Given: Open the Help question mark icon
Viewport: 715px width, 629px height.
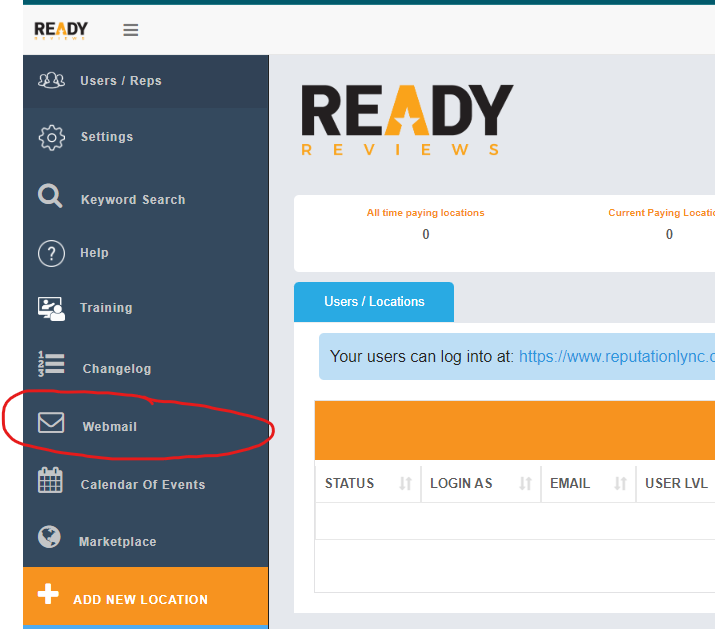Looking at the screenshot, I should tap(51, 253).
